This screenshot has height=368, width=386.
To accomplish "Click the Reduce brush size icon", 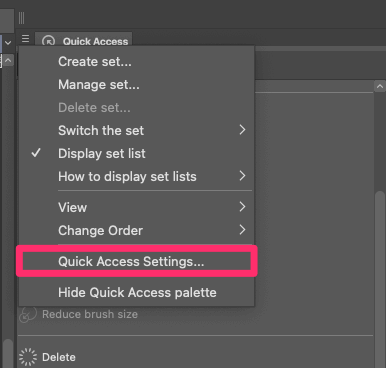I will [28, 315].
